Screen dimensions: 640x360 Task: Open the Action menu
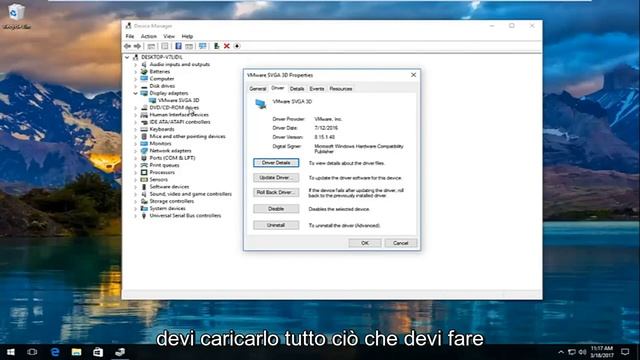pyautogui.click(x=149, y=36)
